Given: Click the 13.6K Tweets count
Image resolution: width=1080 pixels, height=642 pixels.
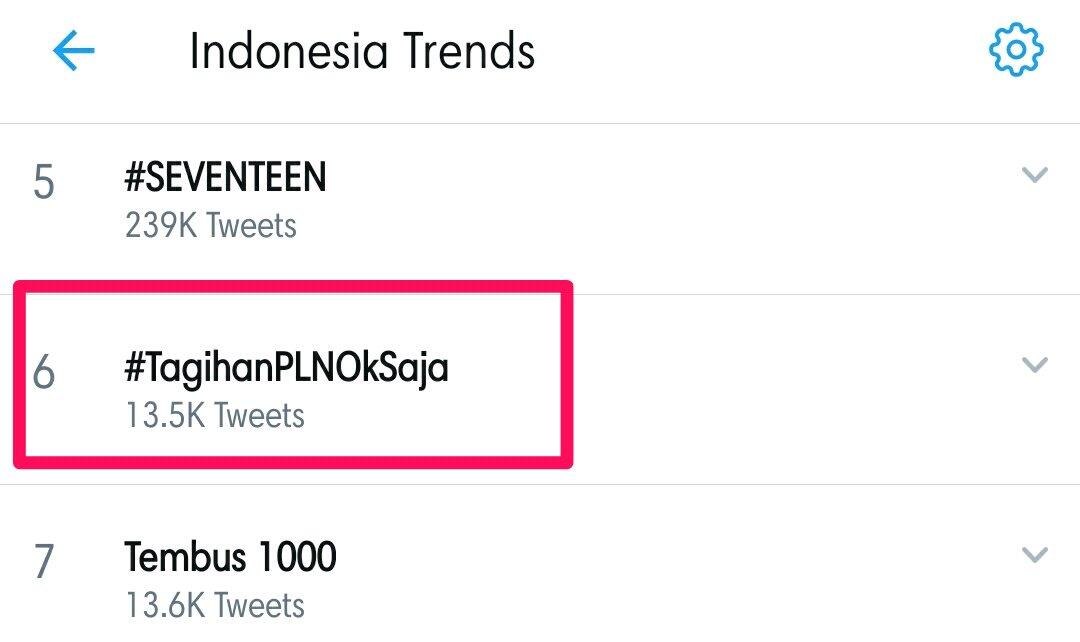Looking at the screenshot, I should (x=215, y=605).
